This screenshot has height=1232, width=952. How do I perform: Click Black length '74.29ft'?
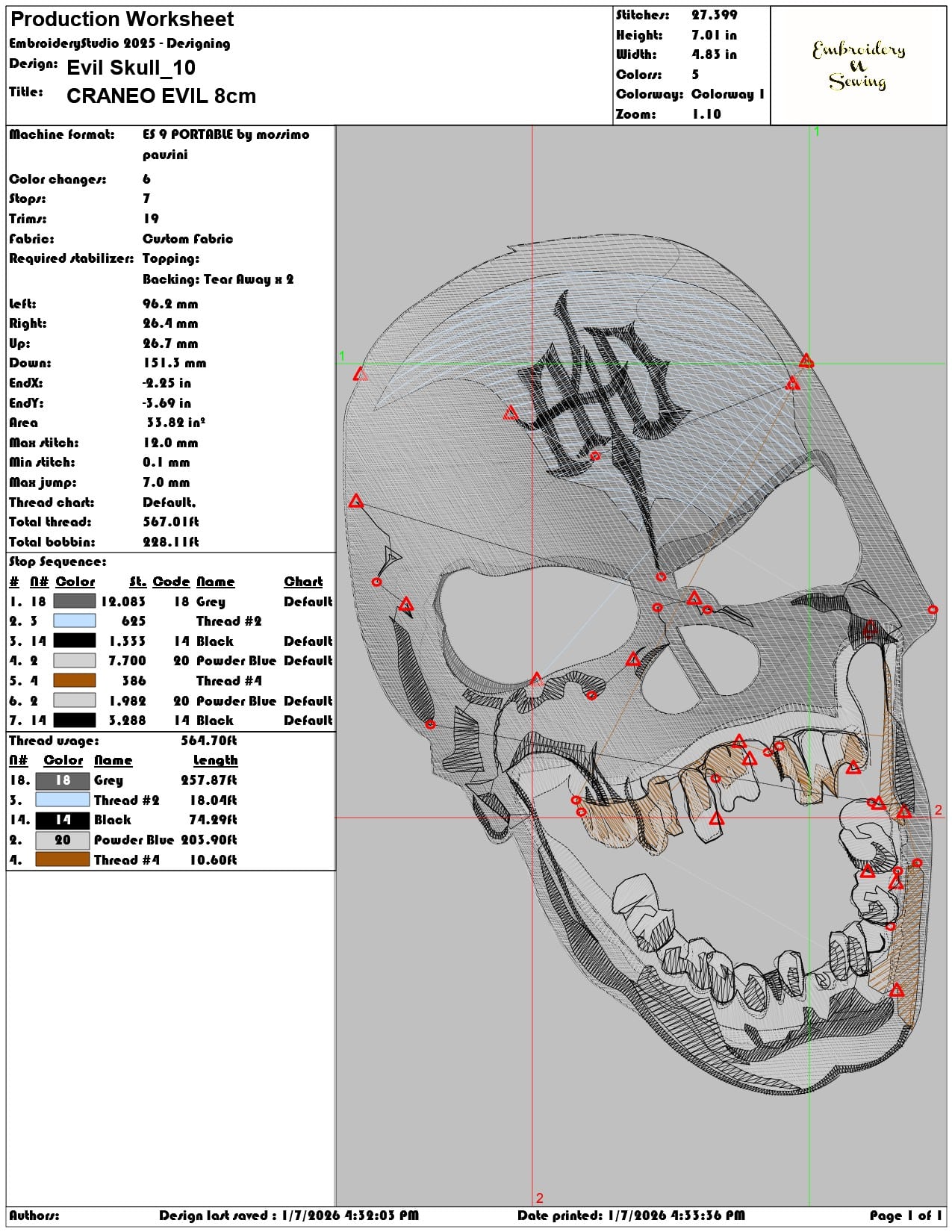point(212,820)
